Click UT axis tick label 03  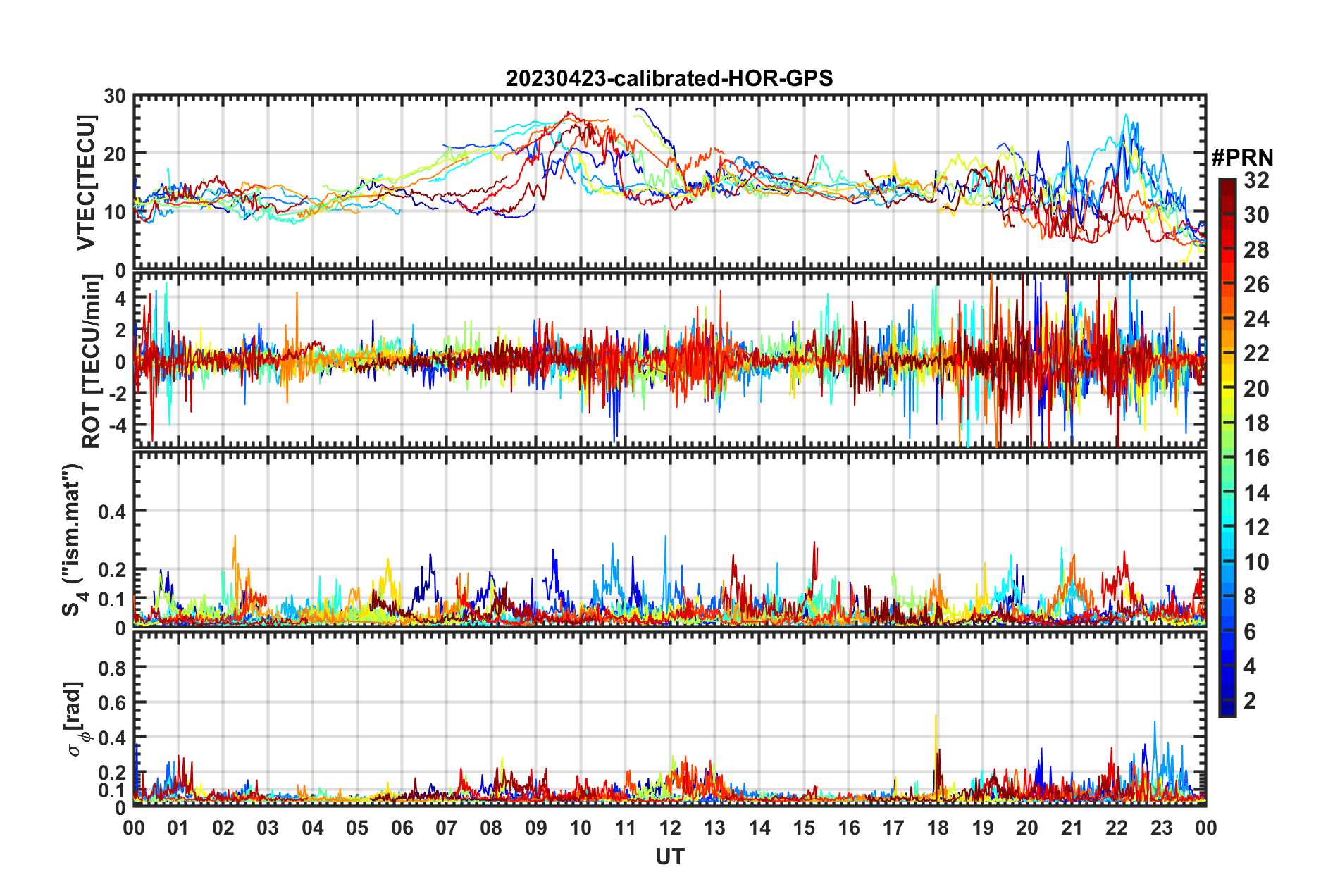(268, 828)
